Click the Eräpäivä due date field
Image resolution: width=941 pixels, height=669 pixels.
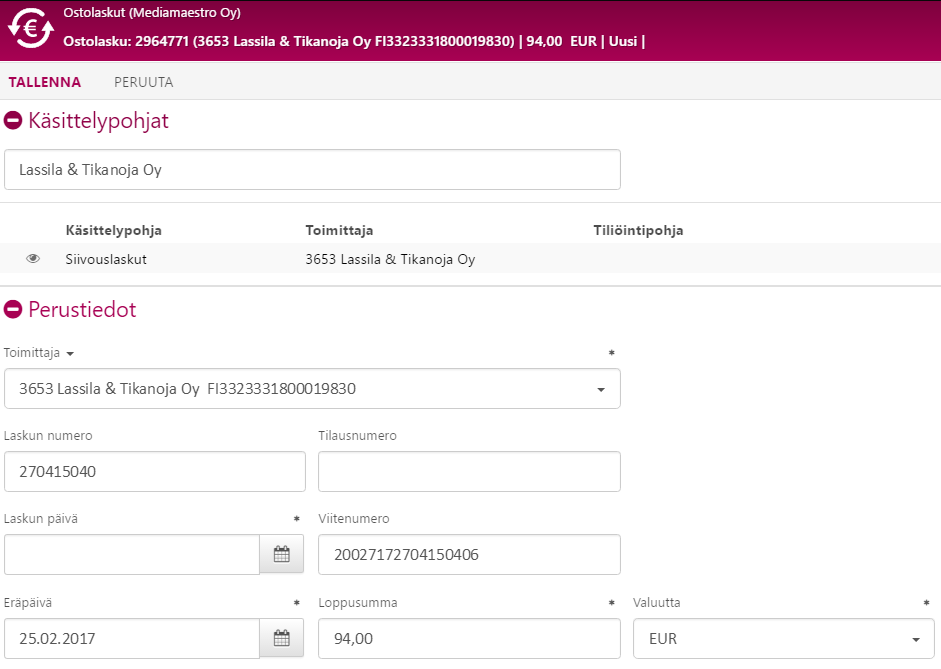(x=132, y=638)
